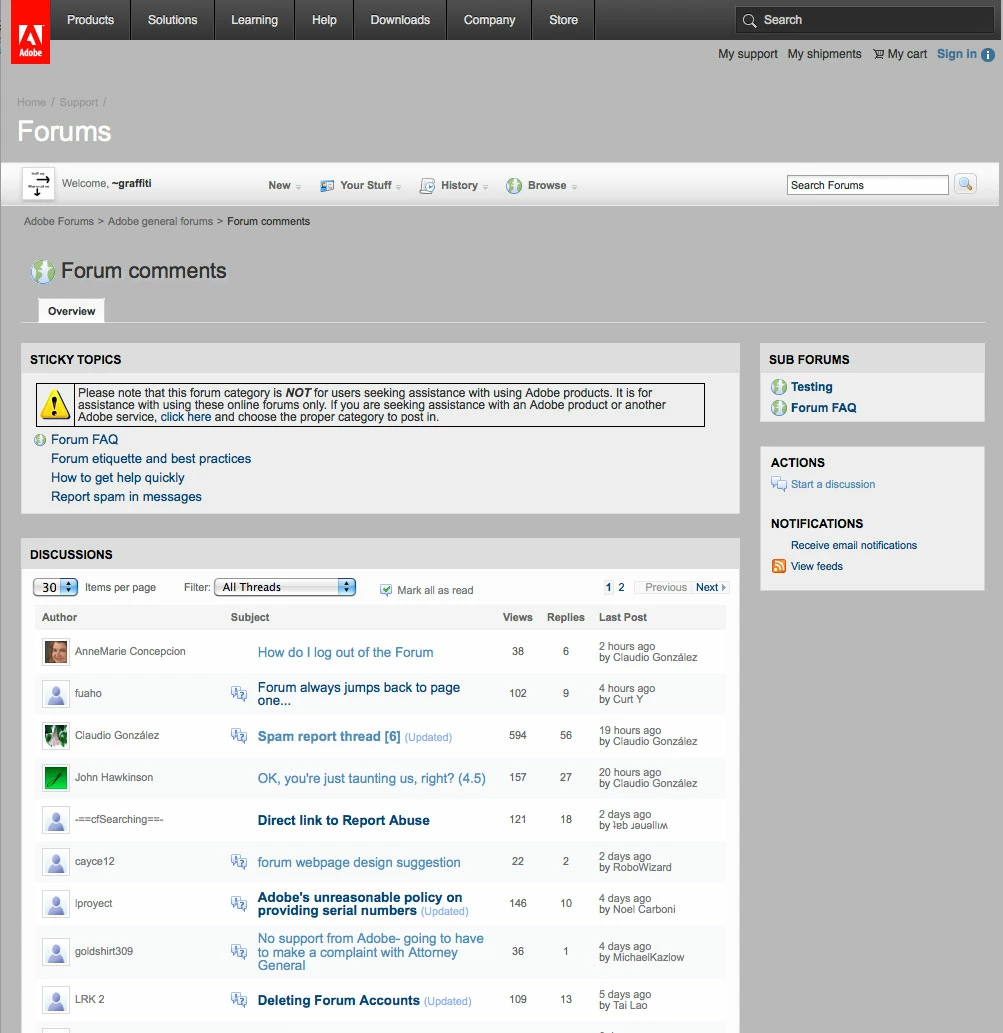Click lproyect's default avatar icon
The width and height of the screenshot is (1003, 1033).
[56, 904]
